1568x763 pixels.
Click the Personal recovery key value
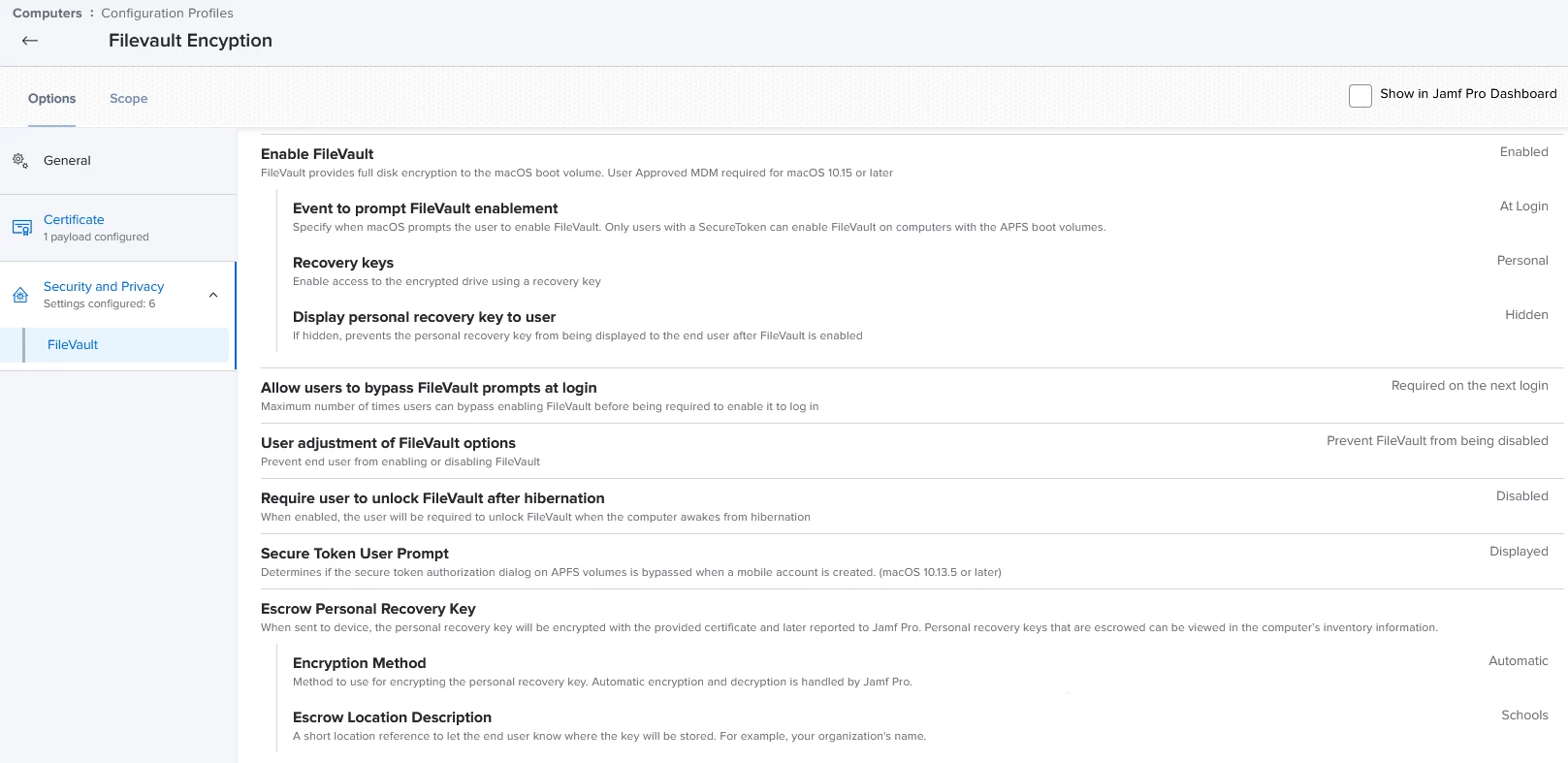coord(1522,261)
